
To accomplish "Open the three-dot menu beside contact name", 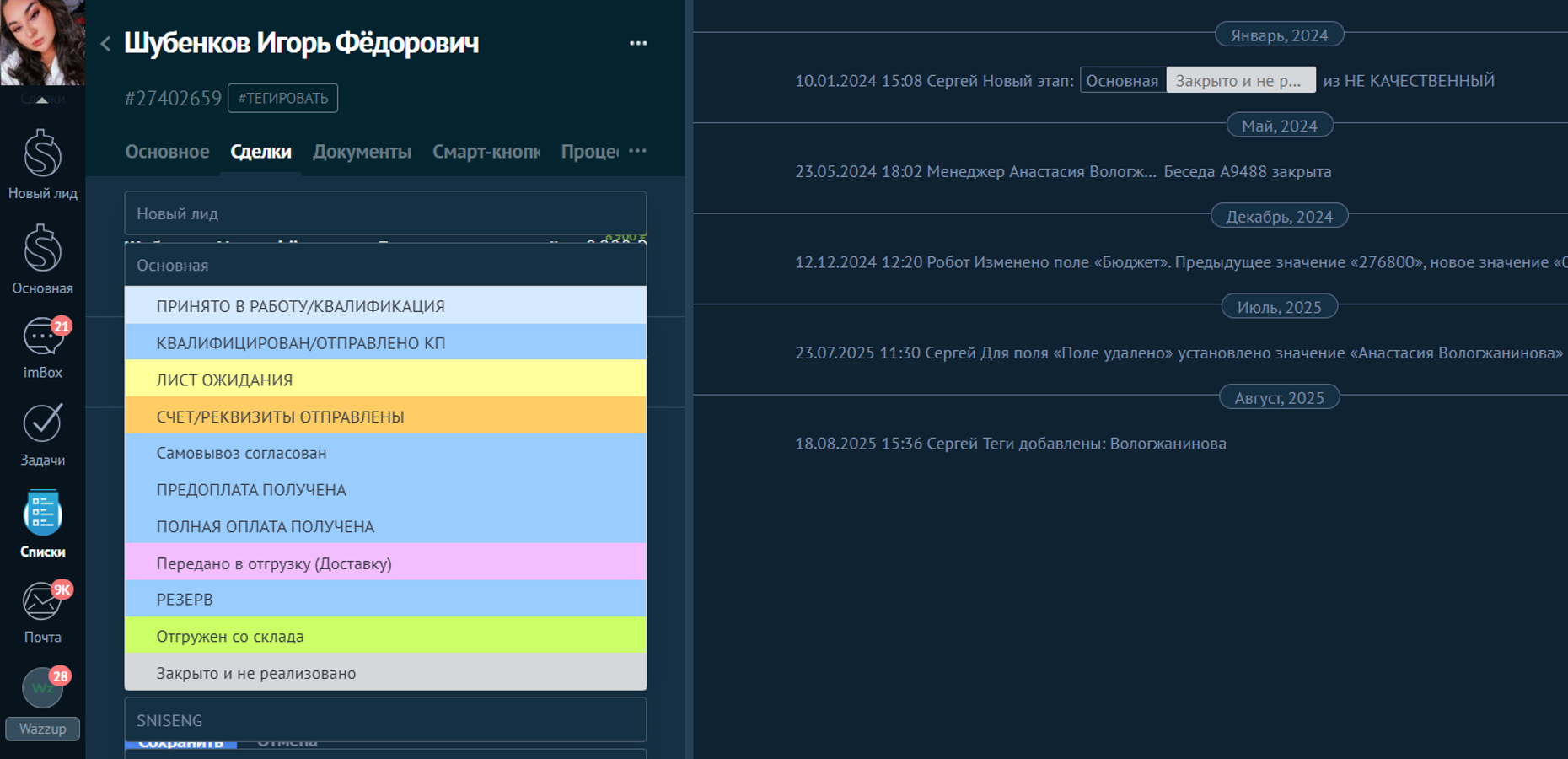I will [x=638, y=43].
